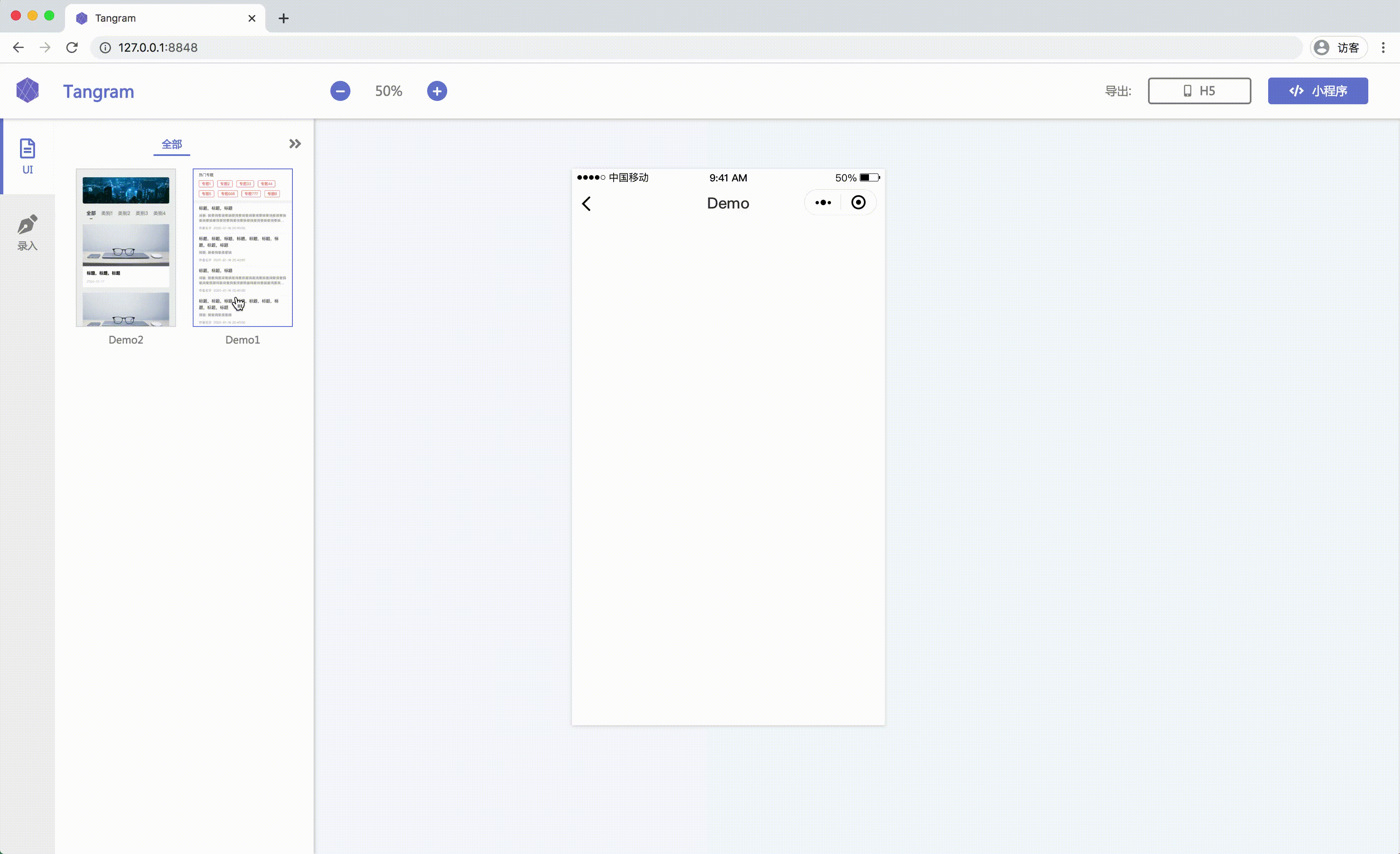Click the three-dot menu in phone preview

(x=823, y=203)
